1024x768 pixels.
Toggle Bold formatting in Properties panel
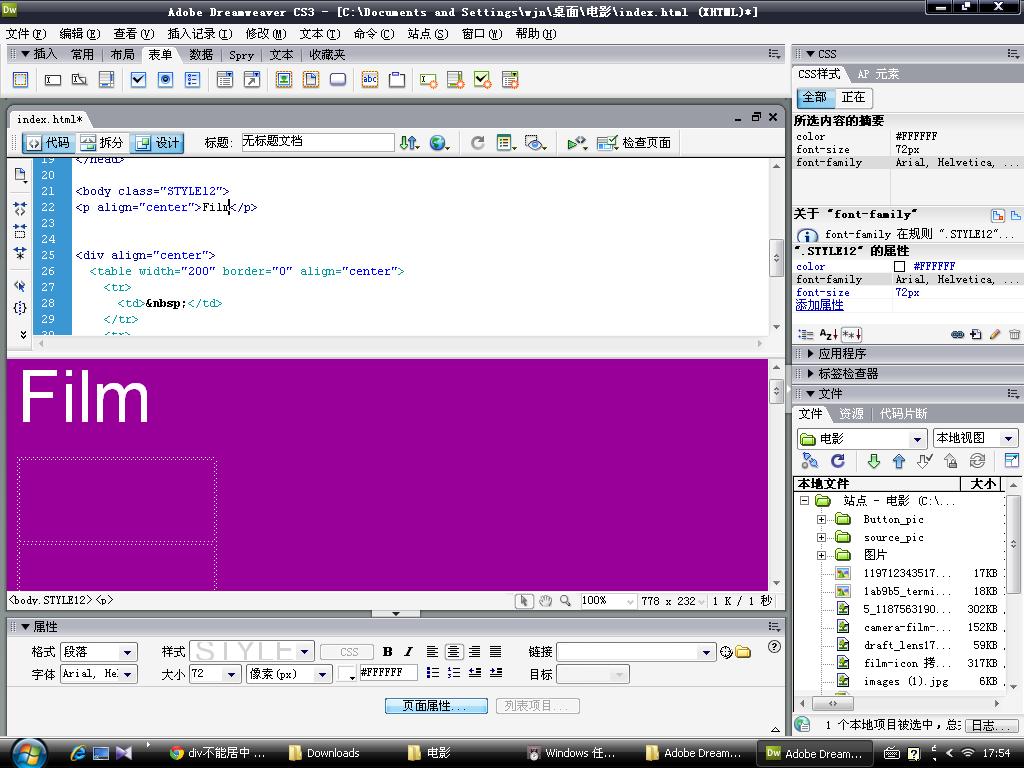pos(387,652)
